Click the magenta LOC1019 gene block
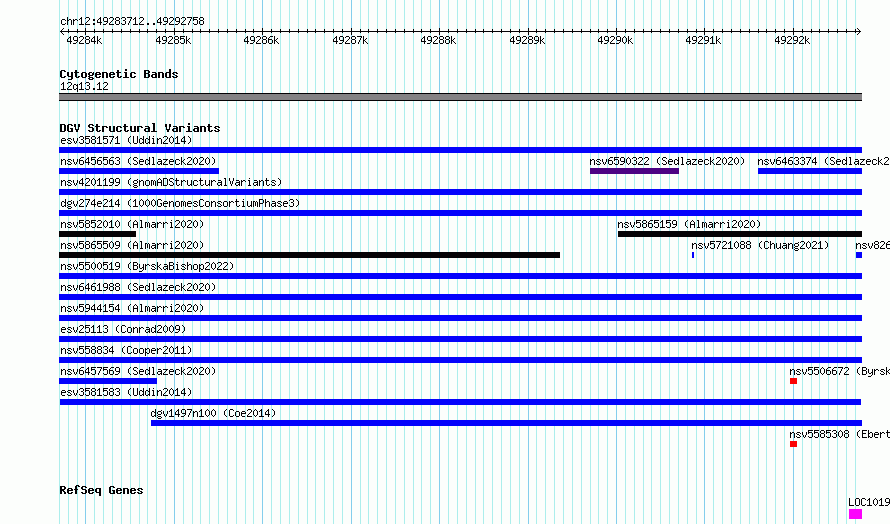The image size is (890, 524). [855, 514]
